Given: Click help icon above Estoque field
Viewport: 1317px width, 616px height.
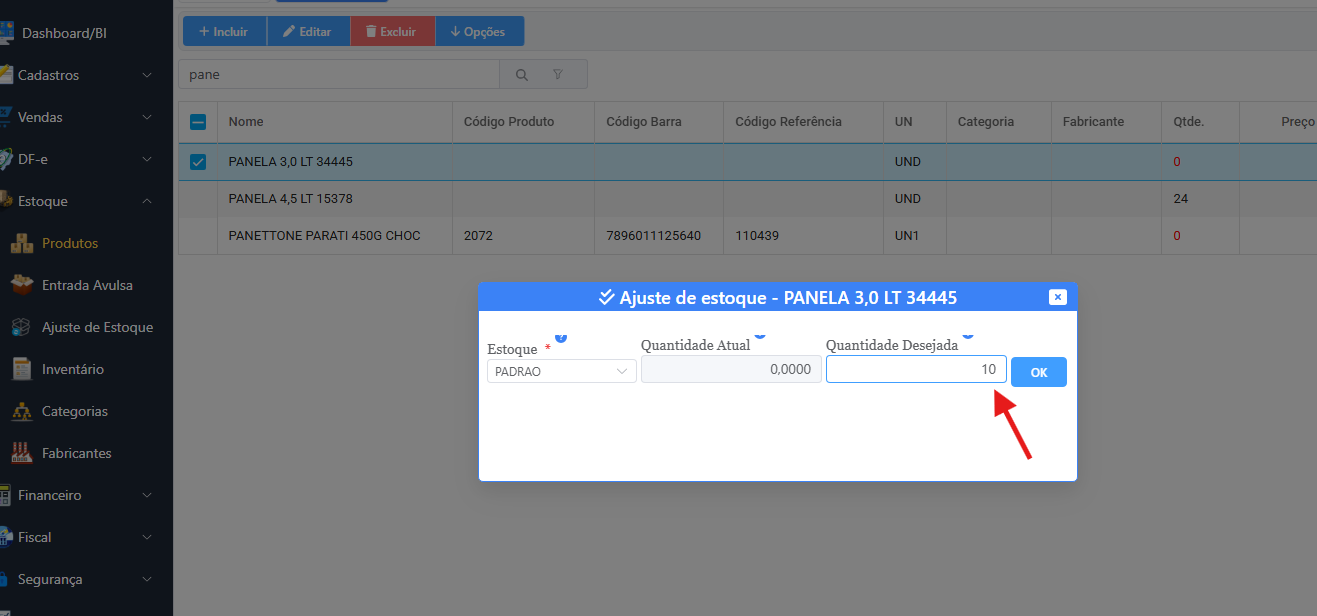Looking at the screenshot, I should pos(560,337).
